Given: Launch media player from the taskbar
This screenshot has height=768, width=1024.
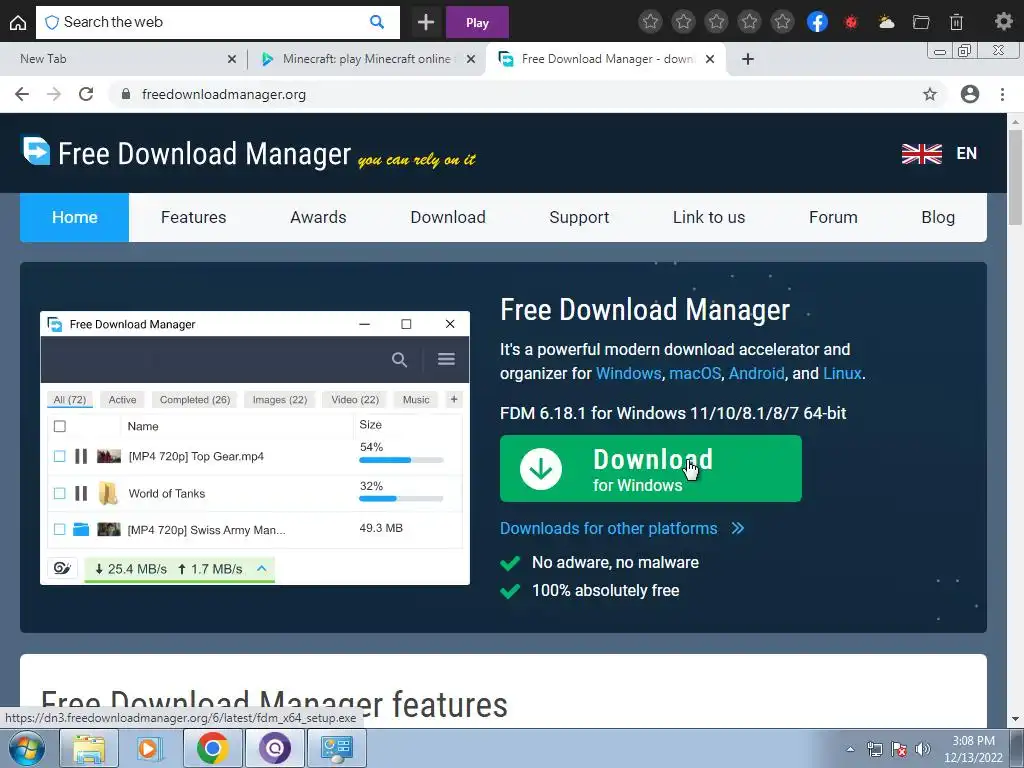Looking at the screenshot, I should click(x=150, y=748).
